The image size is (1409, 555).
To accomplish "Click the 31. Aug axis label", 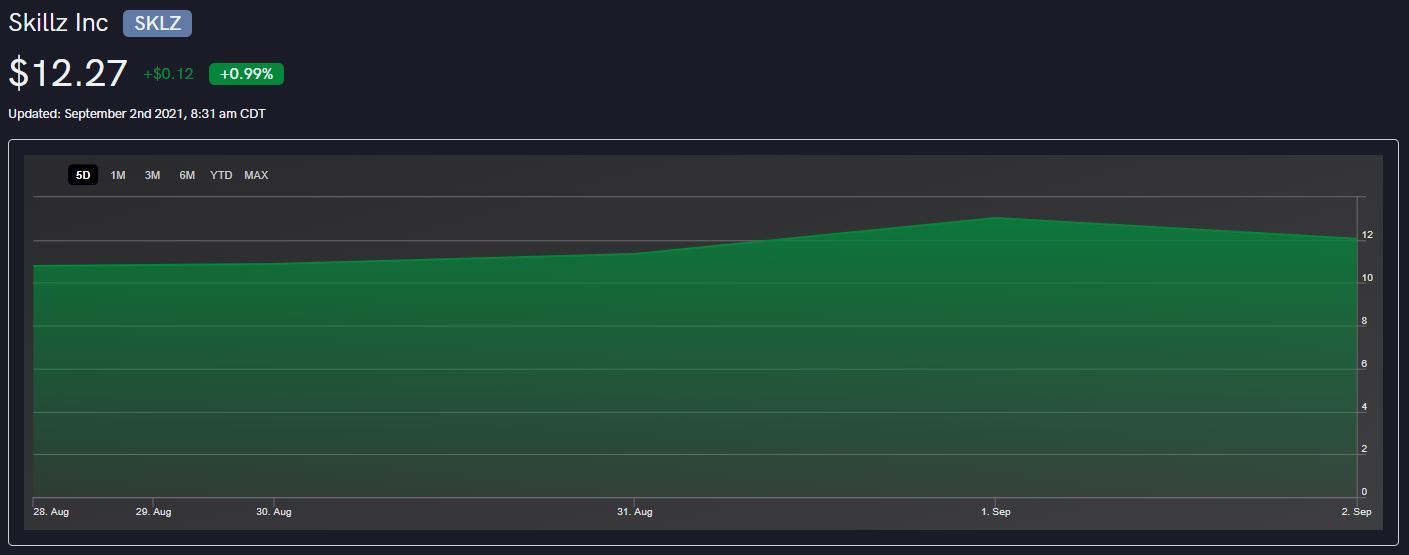I will point(634,512).
